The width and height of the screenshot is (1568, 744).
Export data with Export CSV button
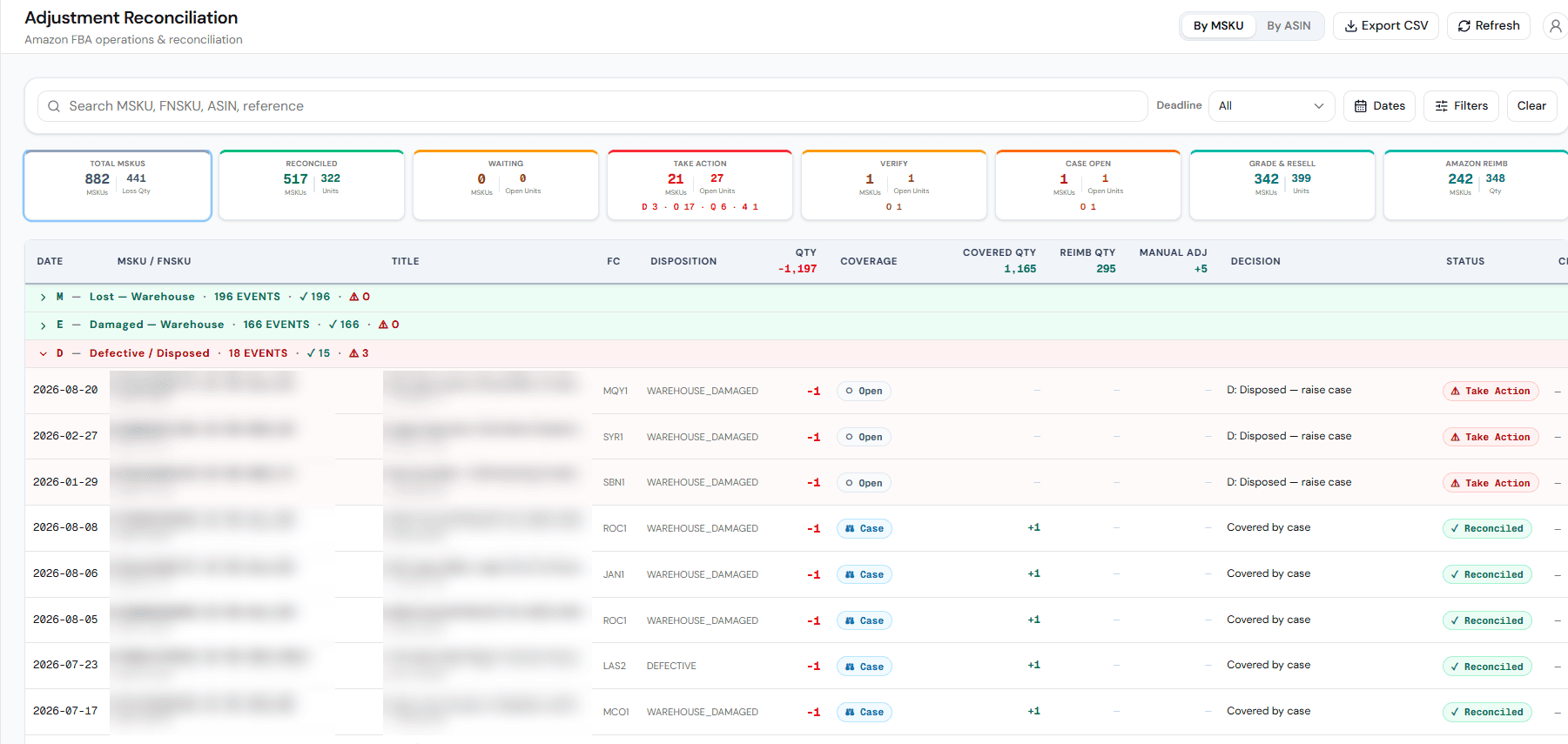click(1386, 26)
